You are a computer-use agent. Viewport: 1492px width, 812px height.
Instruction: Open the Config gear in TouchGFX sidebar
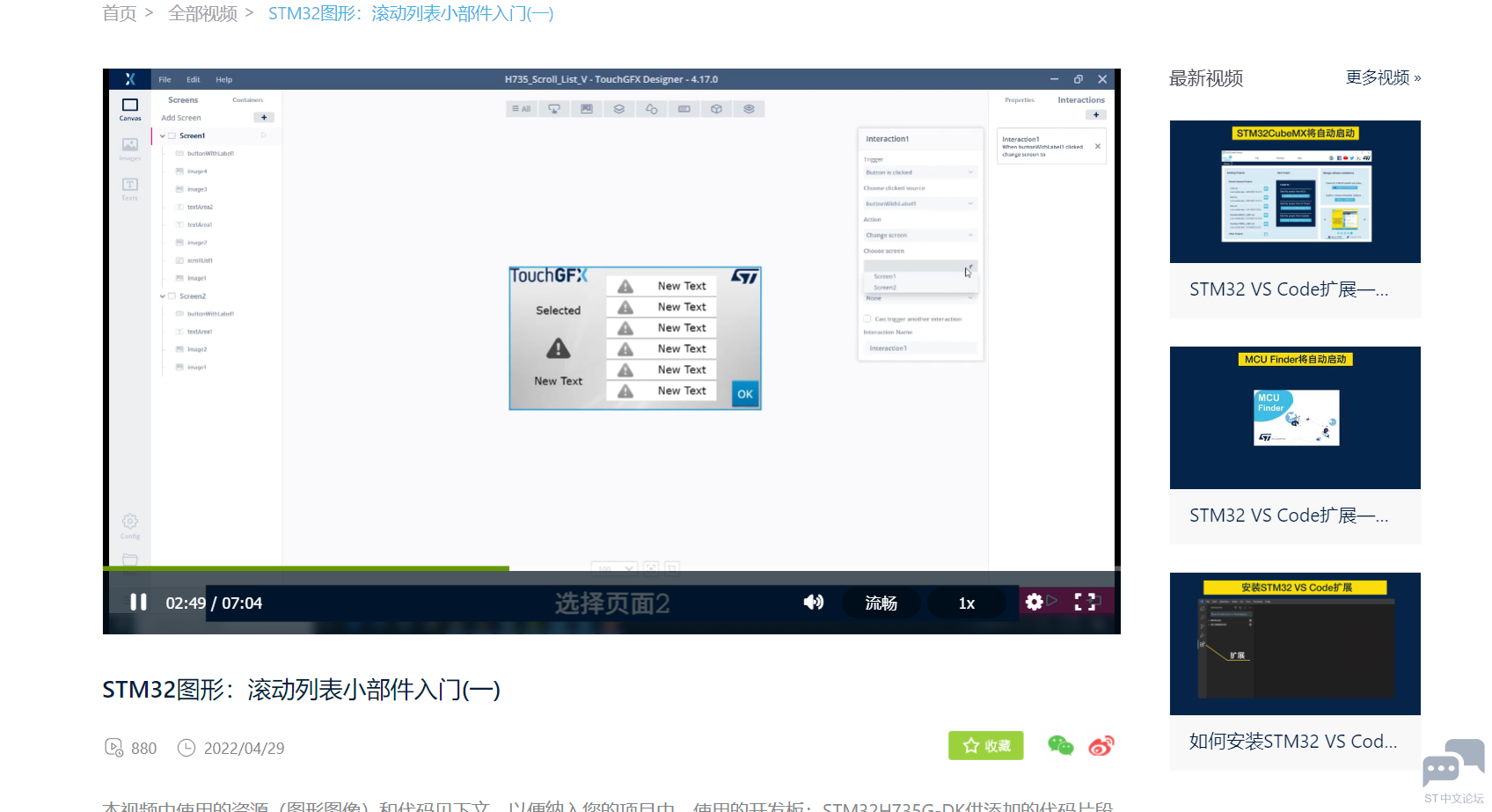130,526
